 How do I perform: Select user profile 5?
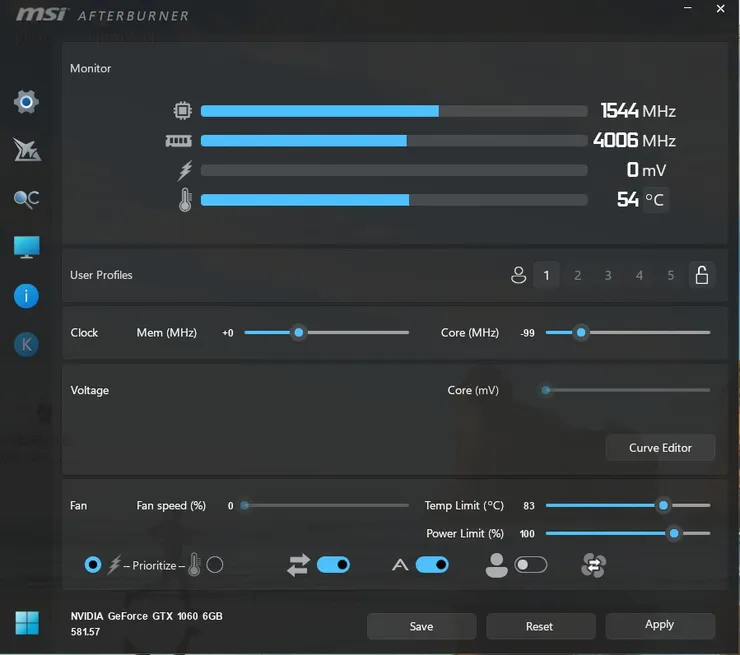[x=670, y=275]
